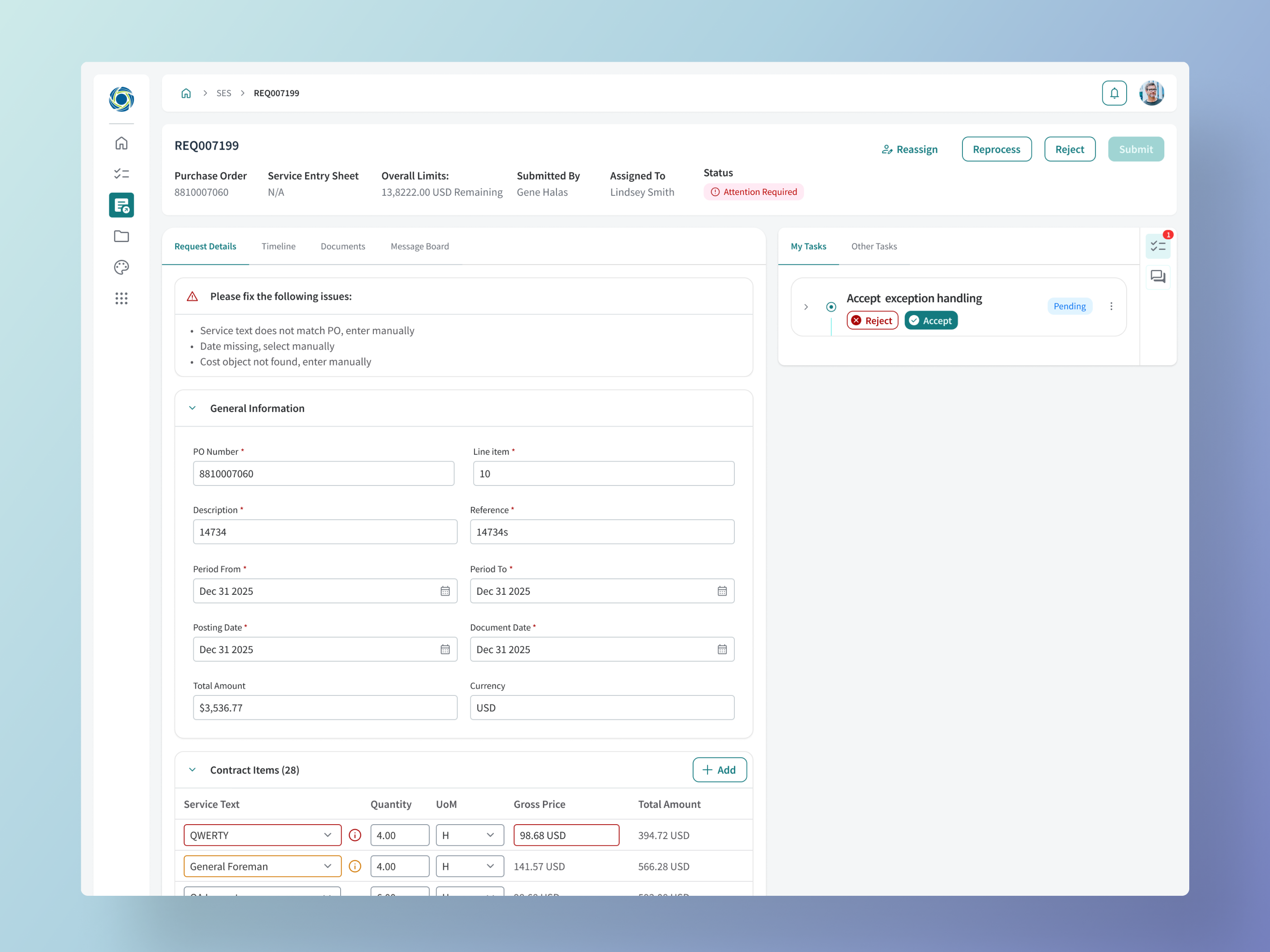Click the header Reject button
Screen dimensions: 1270x952
coord(1069,149)
